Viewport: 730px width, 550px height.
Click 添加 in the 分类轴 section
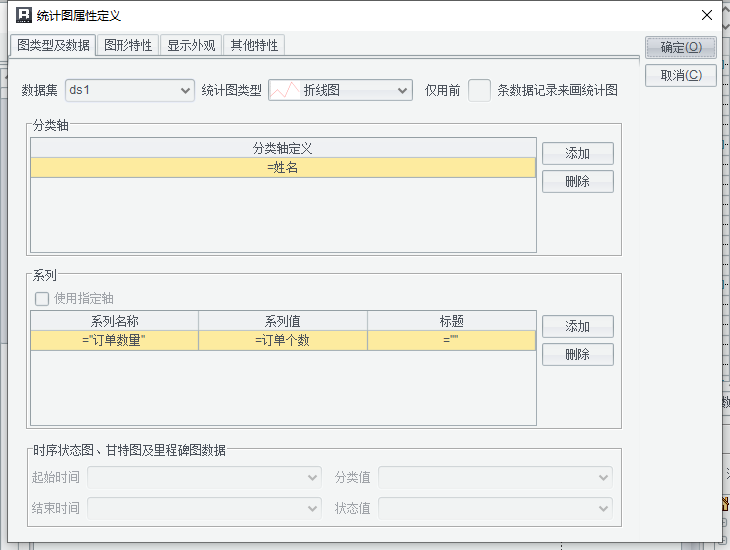pos(577,153)
